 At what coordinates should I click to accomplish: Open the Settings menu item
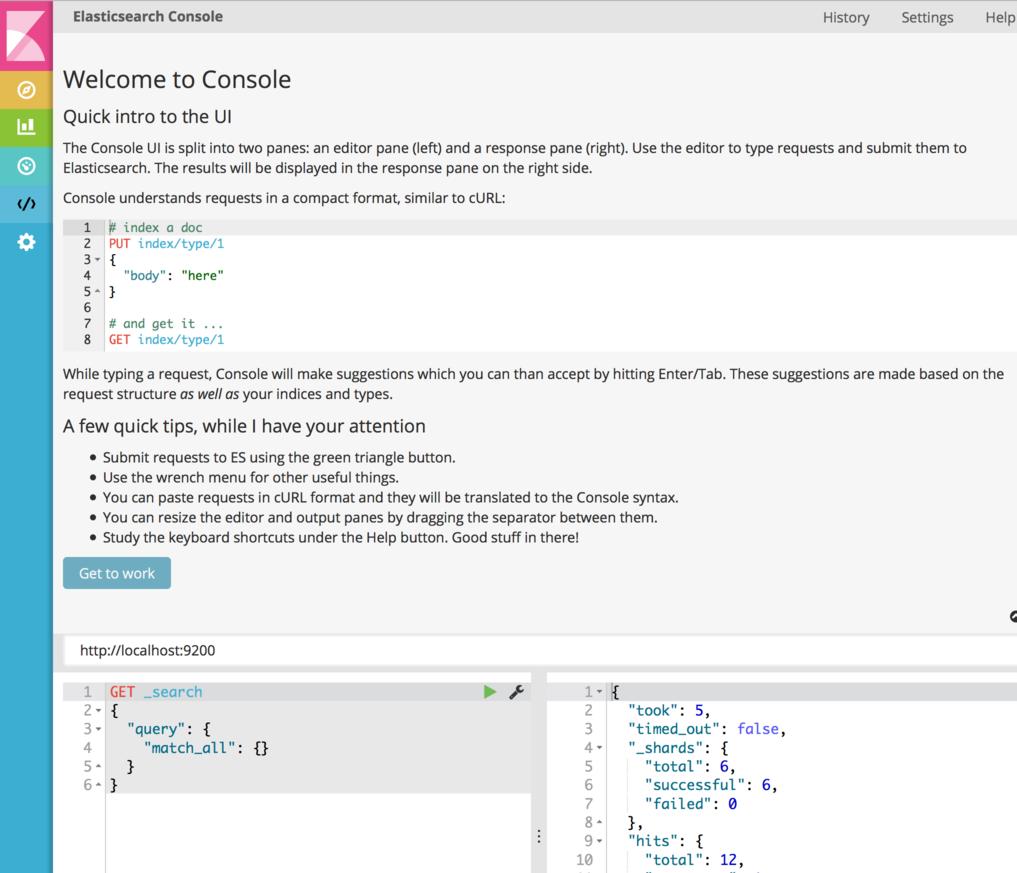(927, 18)
